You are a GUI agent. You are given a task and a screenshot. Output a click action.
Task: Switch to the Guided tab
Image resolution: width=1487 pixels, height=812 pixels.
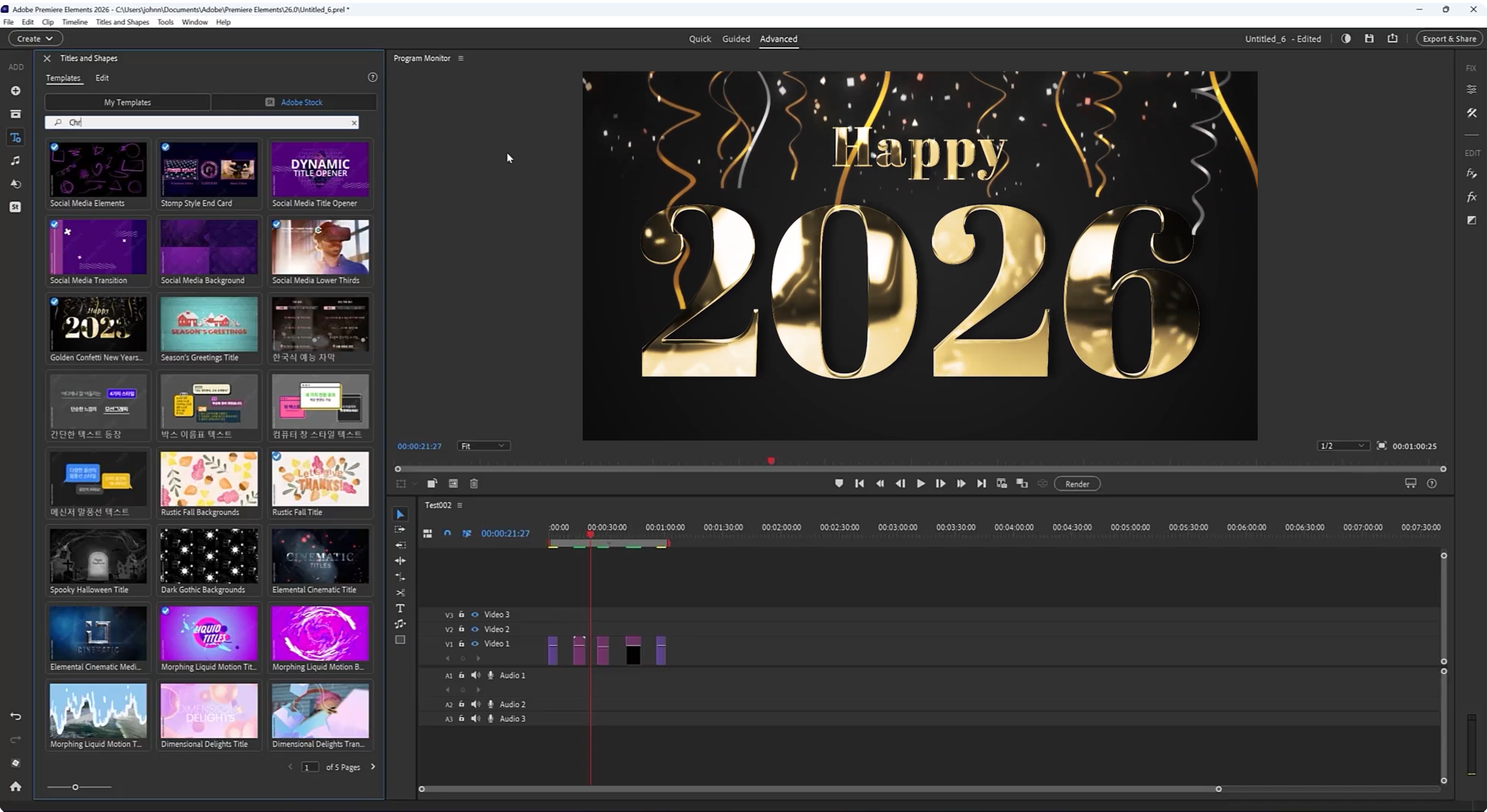coord(736,39)
